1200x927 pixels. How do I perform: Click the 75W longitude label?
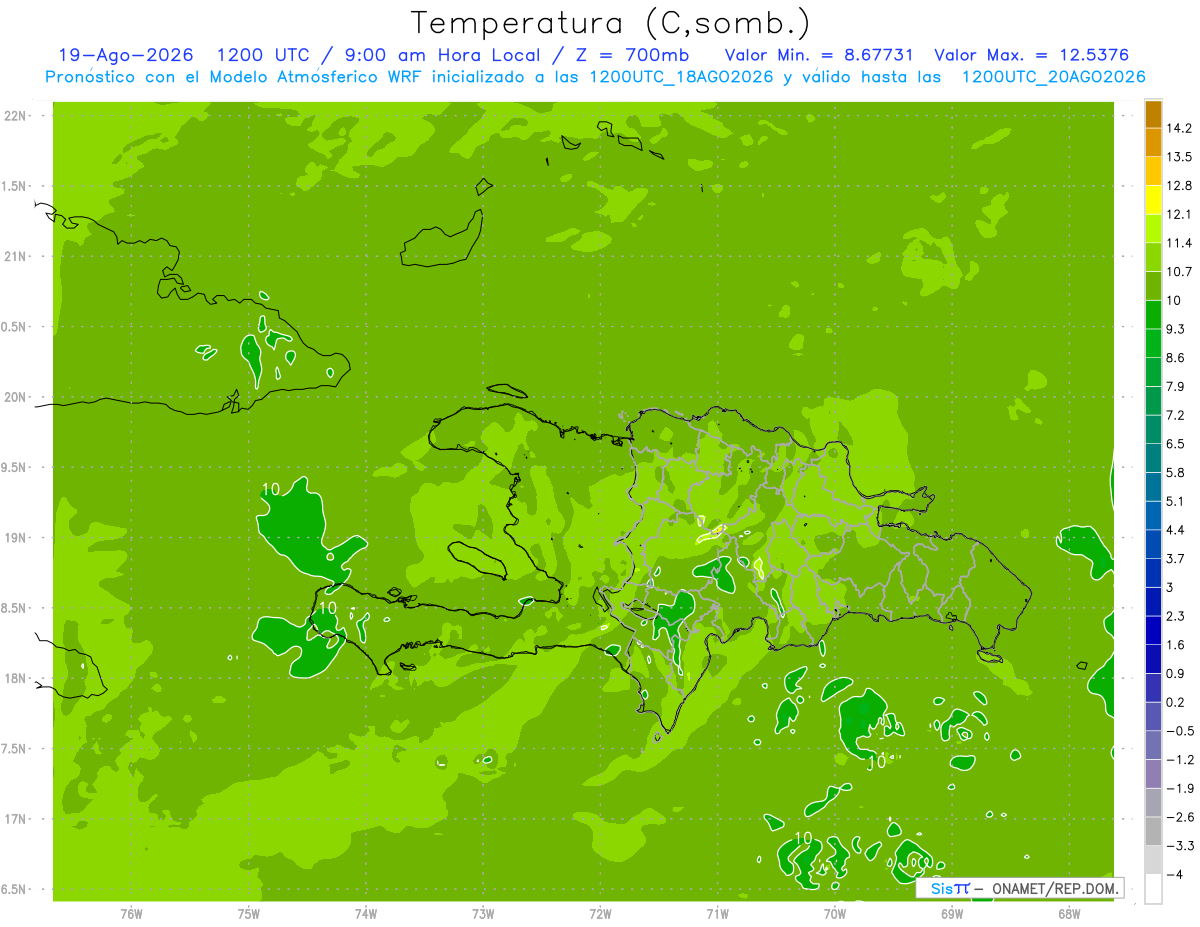click(248, 914)
